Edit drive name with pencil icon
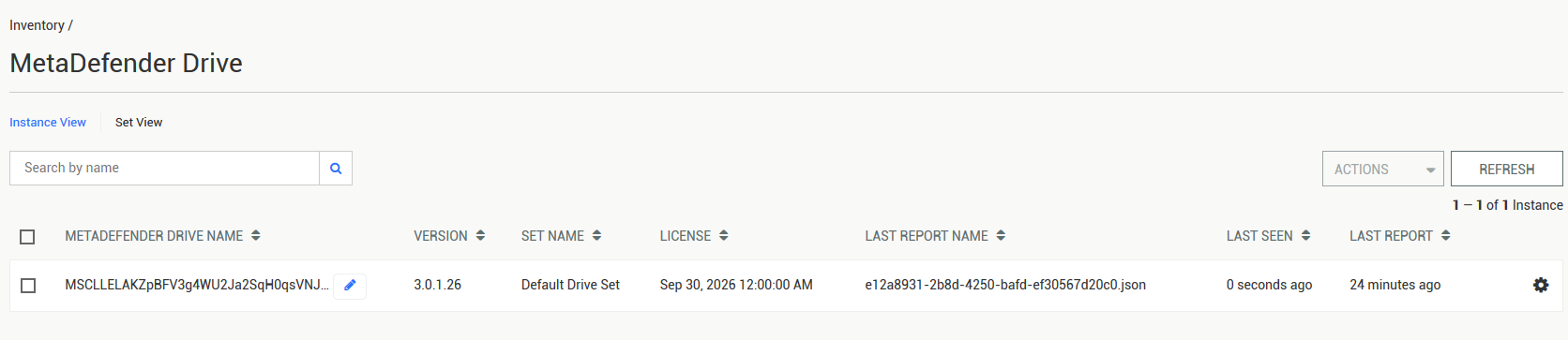The image size is (1568, 340). click(x=350, y=286)
